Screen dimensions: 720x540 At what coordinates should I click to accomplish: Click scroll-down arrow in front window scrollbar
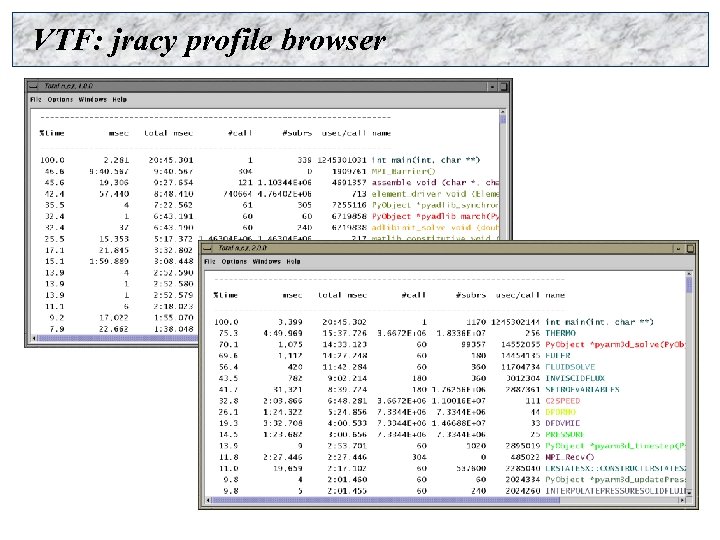click(689, 492)
